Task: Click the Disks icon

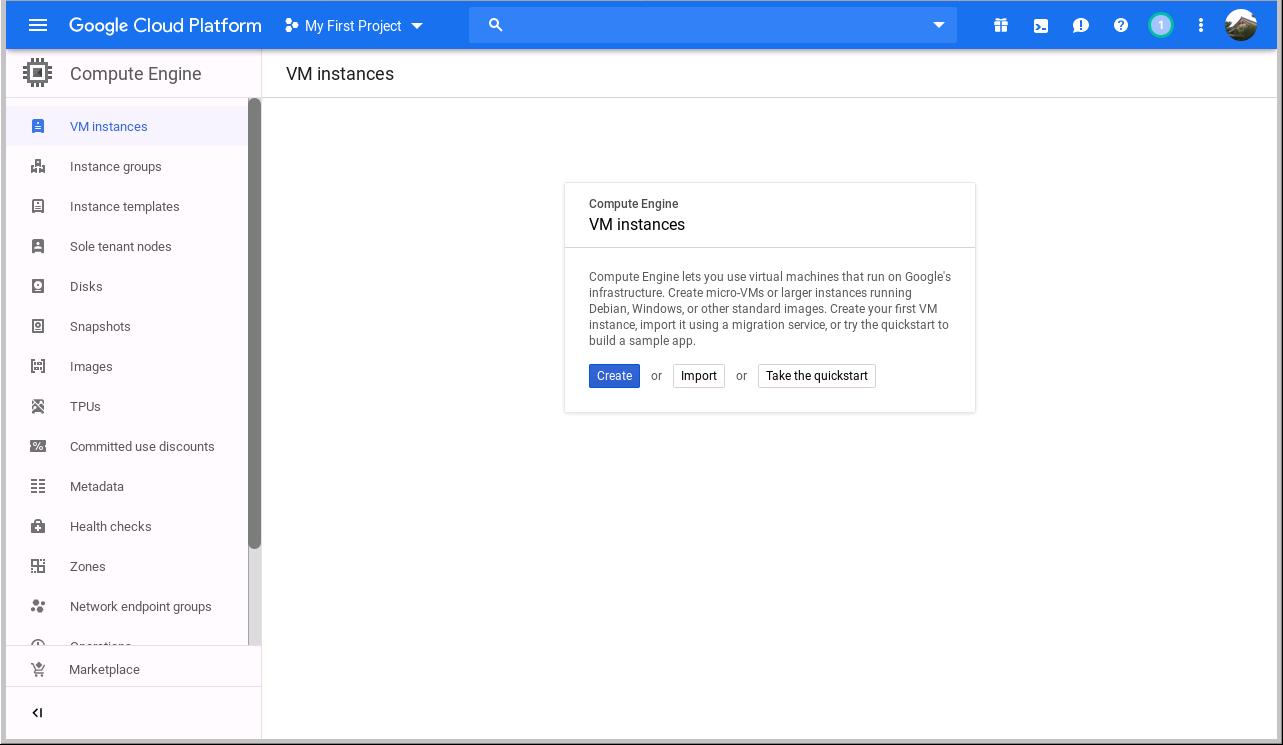Action: coord(38,286)
